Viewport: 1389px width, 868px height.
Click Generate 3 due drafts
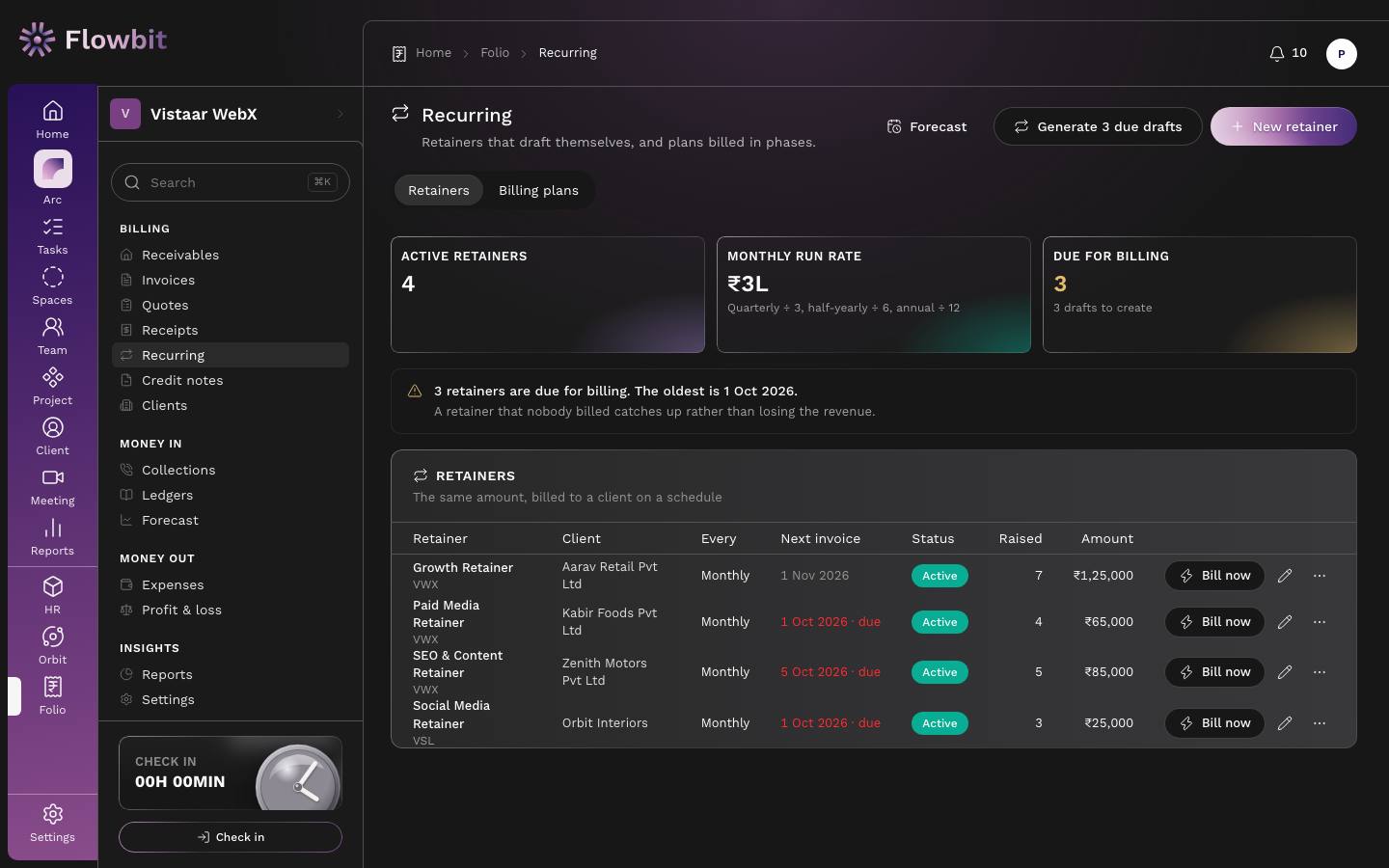tap(1098, 126)
